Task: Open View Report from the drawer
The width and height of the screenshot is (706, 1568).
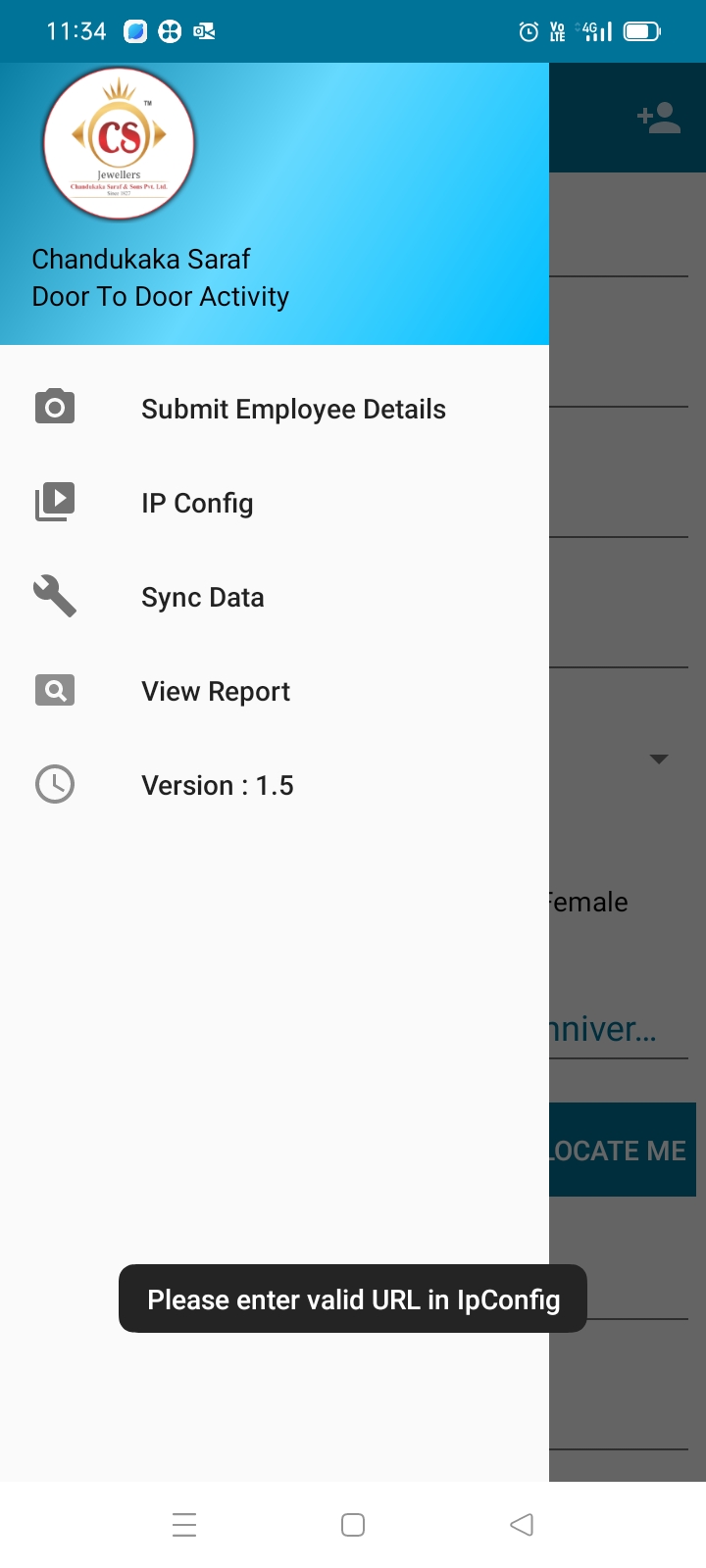Action: (x=275, y=691)
